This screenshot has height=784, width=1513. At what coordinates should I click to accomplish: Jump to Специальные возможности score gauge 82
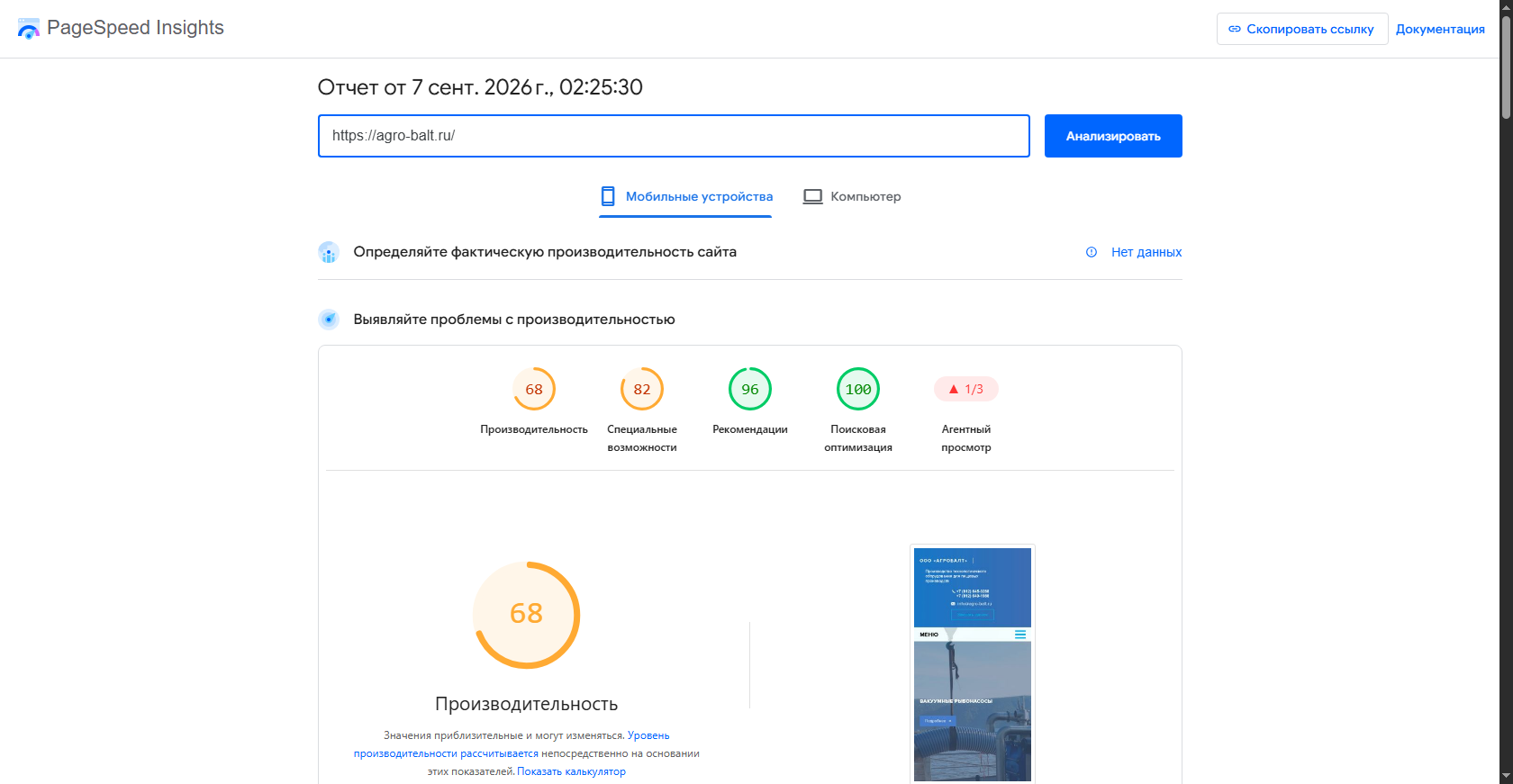coord(642,389)
